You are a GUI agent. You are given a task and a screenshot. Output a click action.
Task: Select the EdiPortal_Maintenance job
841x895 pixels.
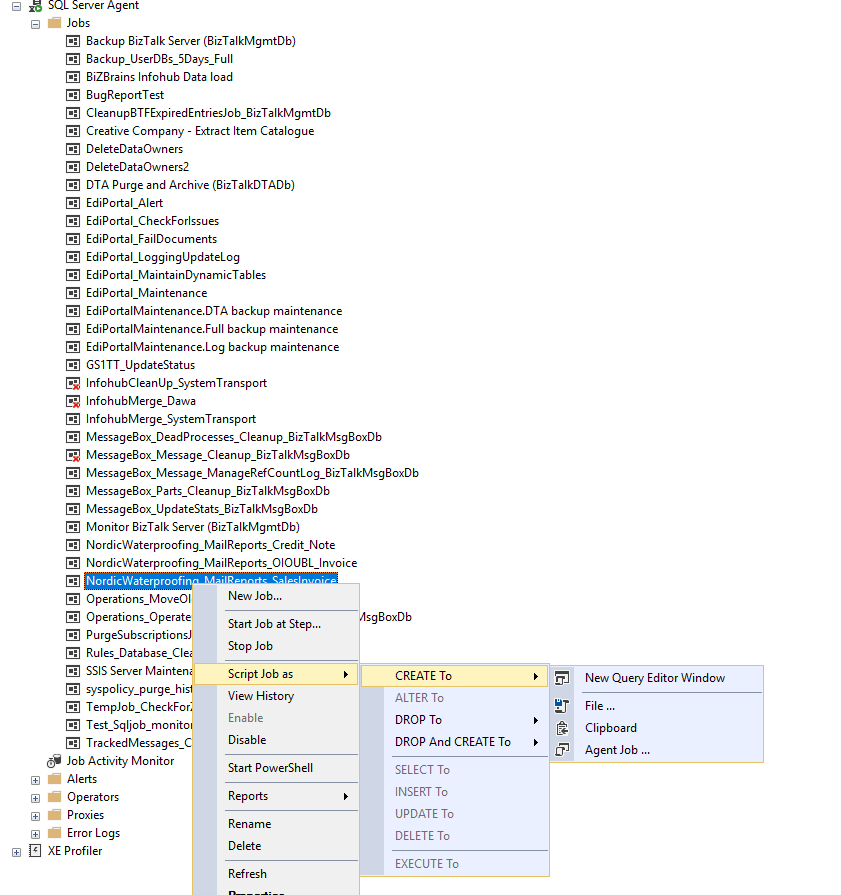pos(146,293)
